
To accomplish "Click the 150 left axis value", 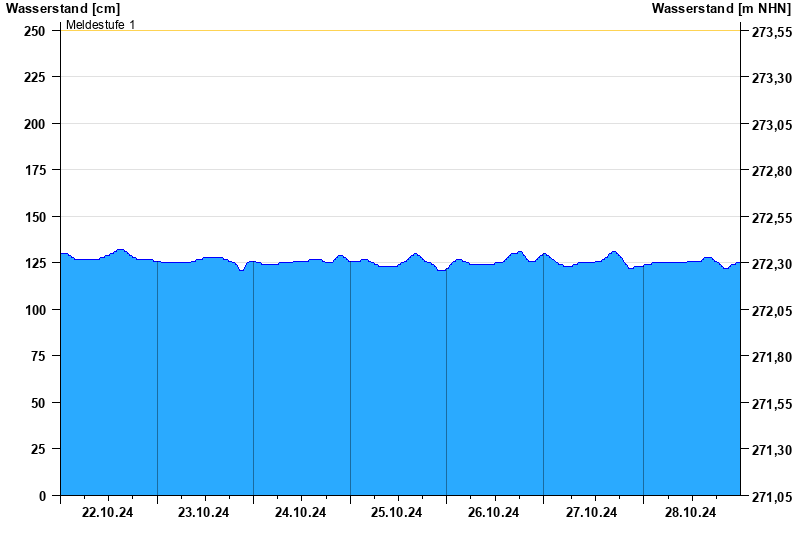I will tap(35, 217).
